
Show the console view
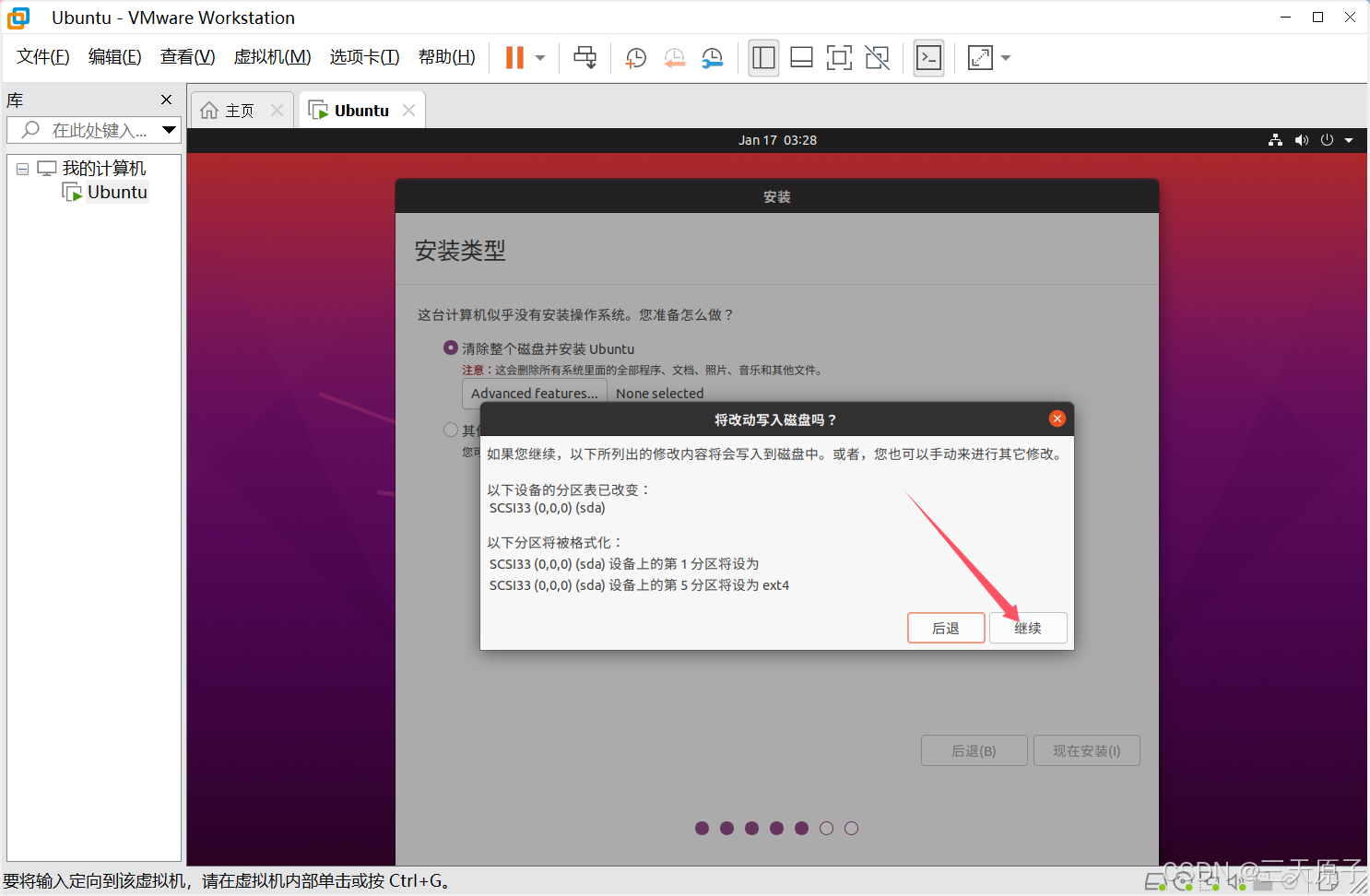928,57
